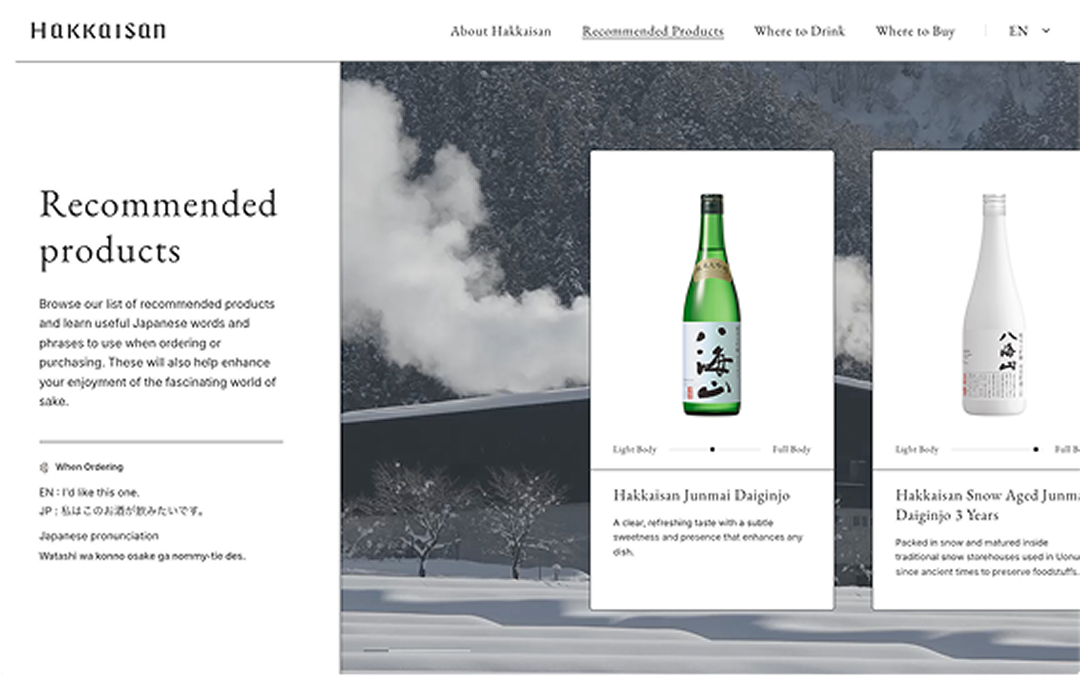Click the green Junmai Daiginjo bottle image
The image size is (1080, 676).
[712, 304]
